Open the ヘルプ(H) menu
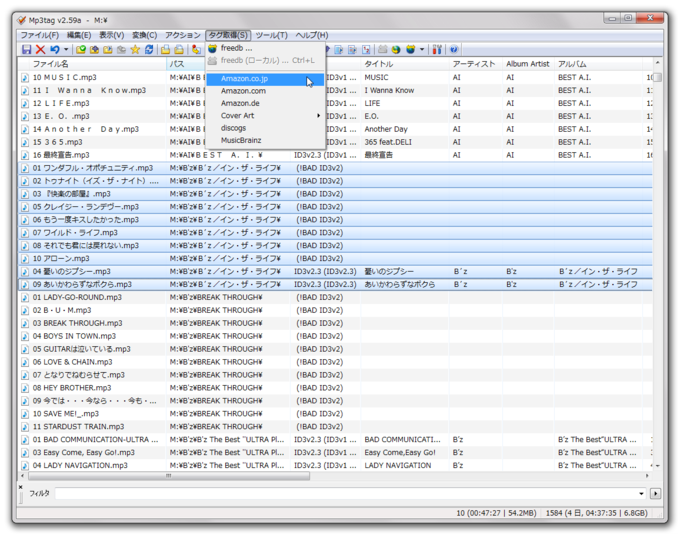 tap(312, 35)
